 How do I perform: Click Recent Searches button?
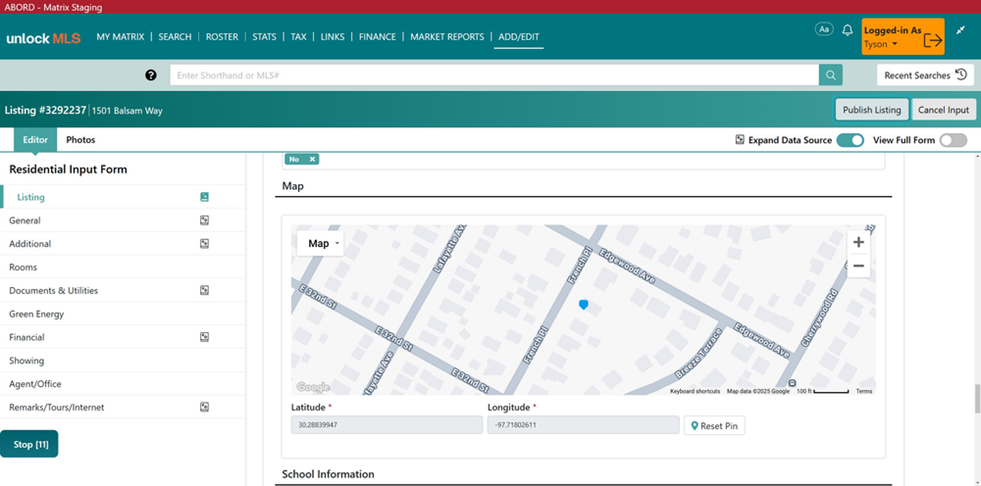pos(925,75)
